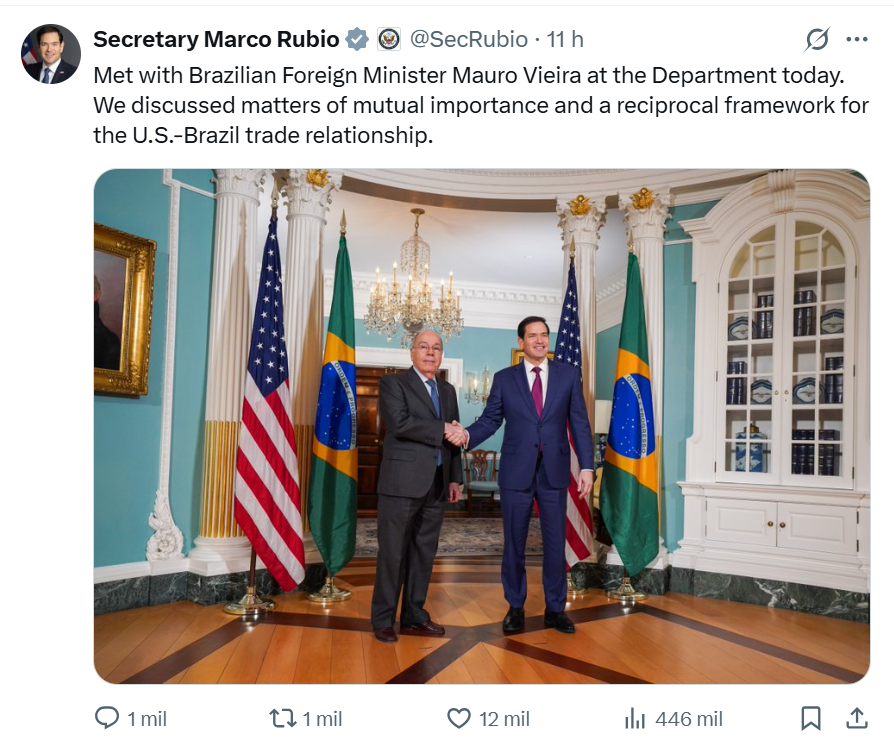
Task: Click the 12 mil likes count
Action: pos(503,718)
